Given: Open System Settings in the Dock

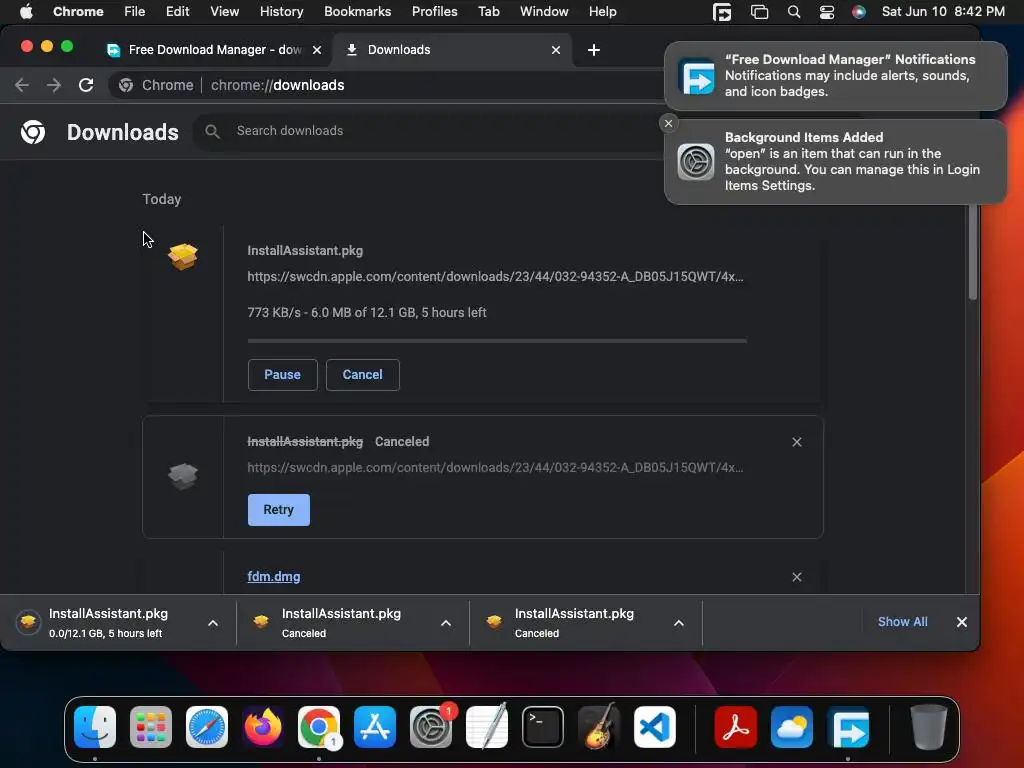Looking at the screenshot, I should click(x=431, y=727).
